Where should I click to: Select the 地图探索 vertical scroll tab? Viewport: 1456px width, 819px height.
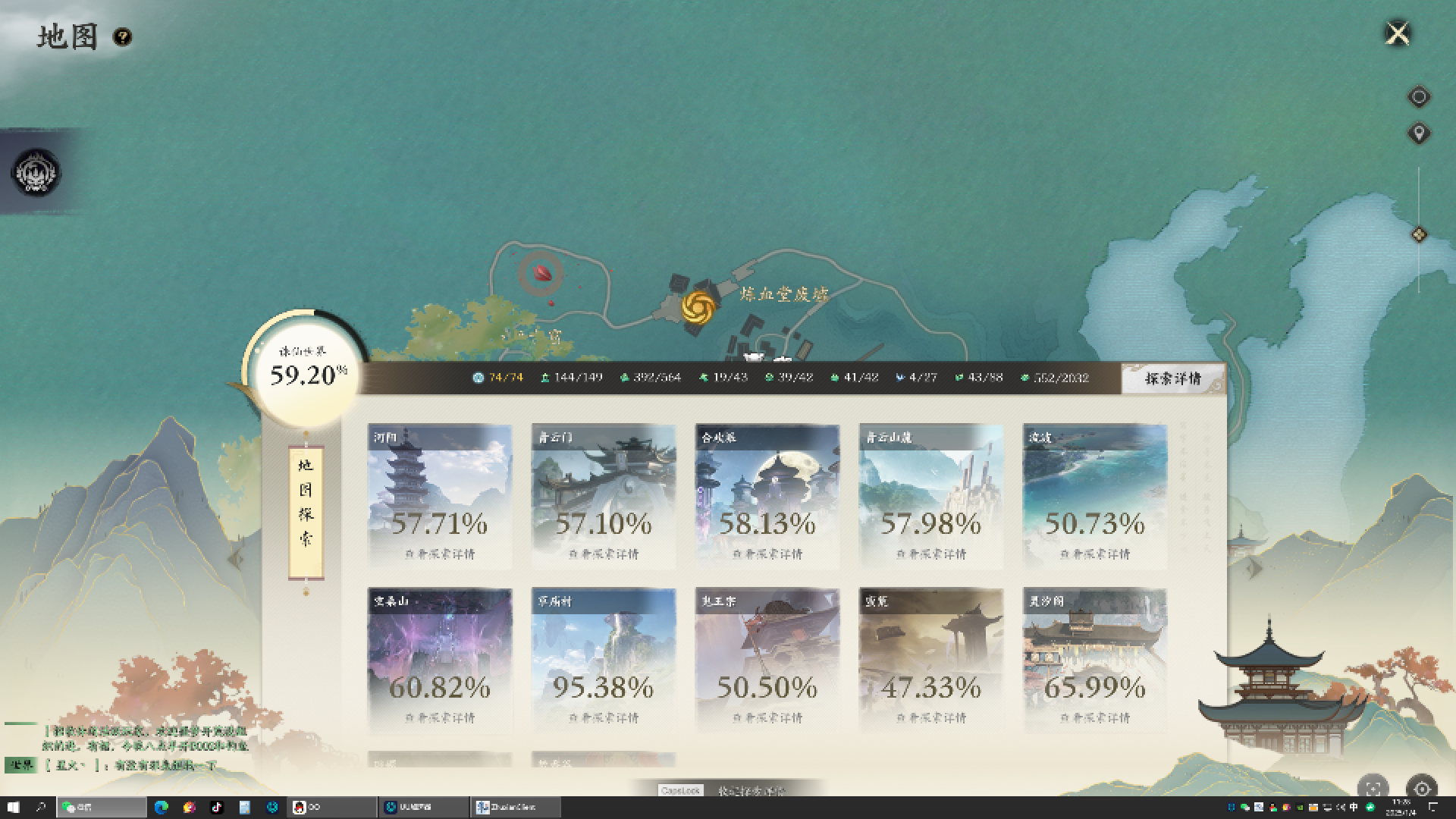(306, 512)
